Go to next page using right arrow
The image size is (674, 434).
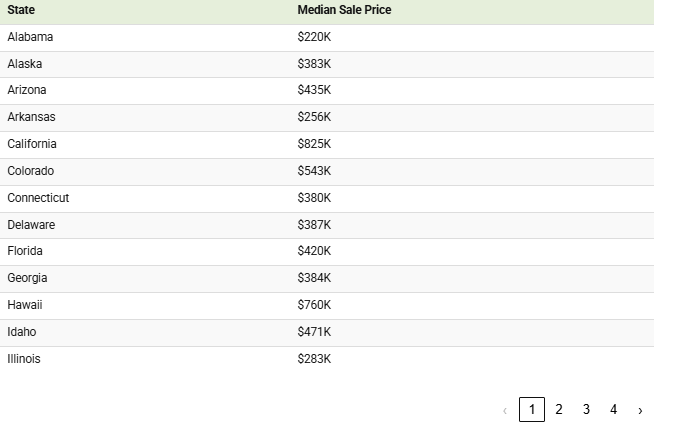(640, 410)
